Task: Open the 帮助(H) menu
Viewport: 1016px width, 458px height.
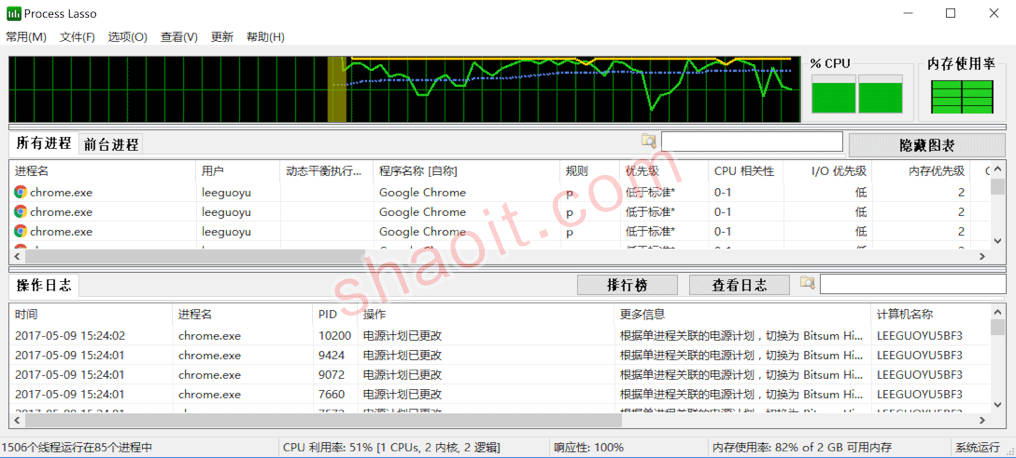Action: [x=265, y=37]
